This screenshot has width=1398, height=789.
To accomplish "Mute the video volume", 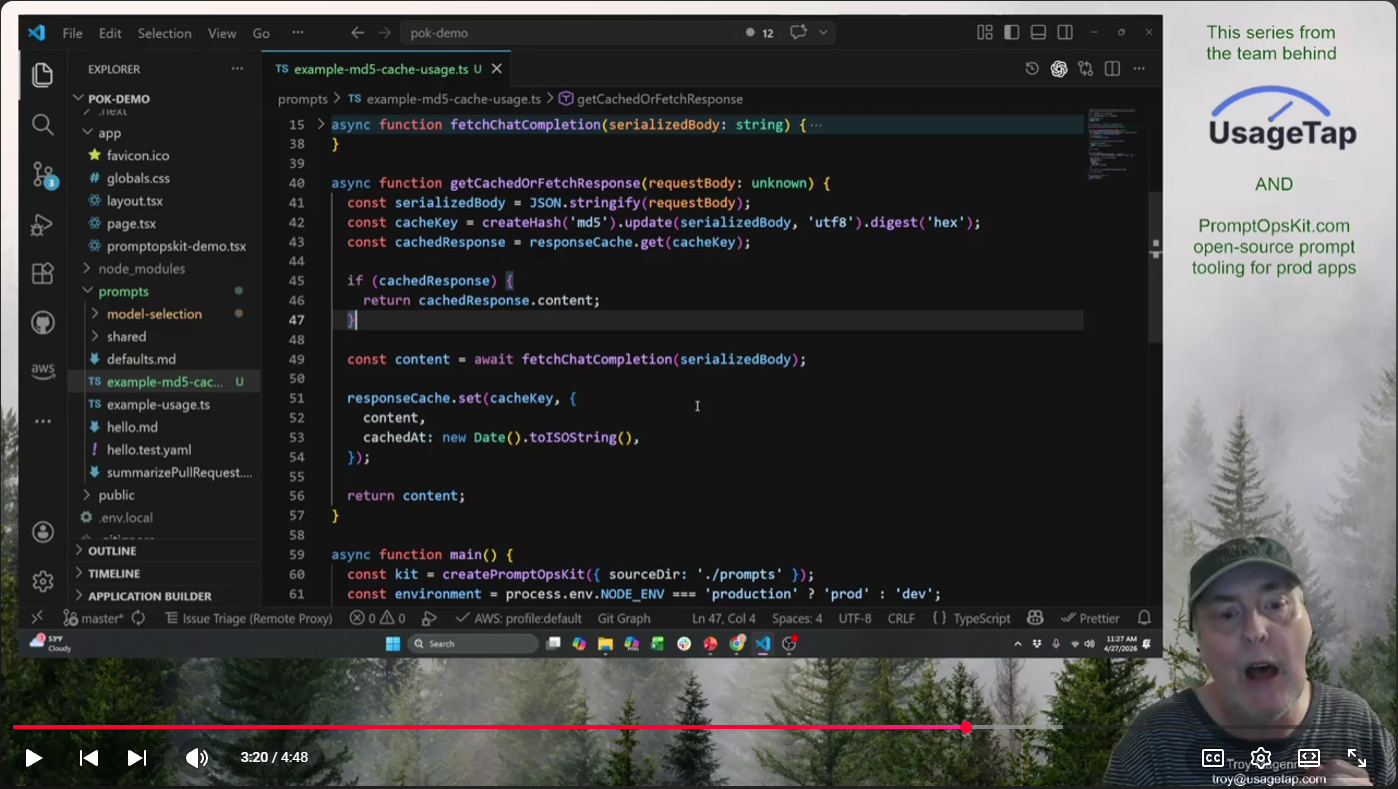I will (197, 758).
